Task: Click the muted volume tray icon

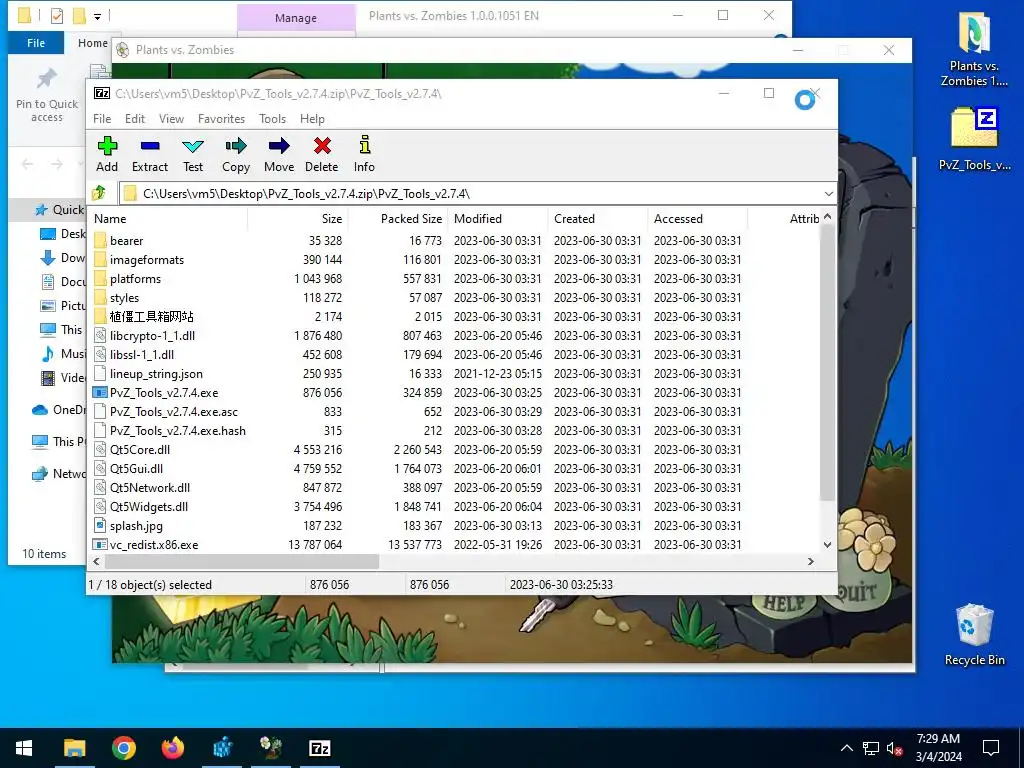Action: click(894, 748)
